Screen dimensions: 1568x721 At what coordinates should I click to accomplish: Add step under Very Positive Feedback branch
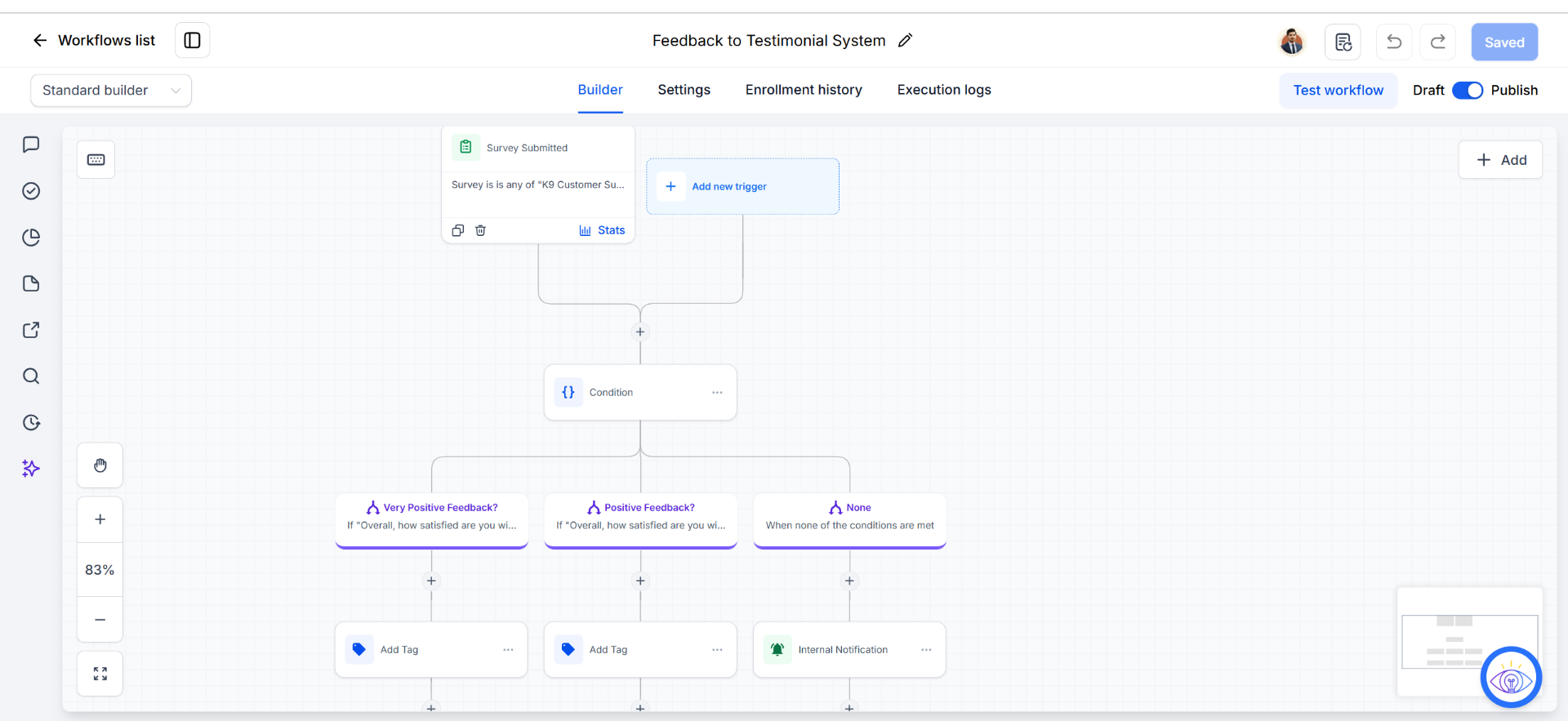pyautogui.click(x=431, y=581)
